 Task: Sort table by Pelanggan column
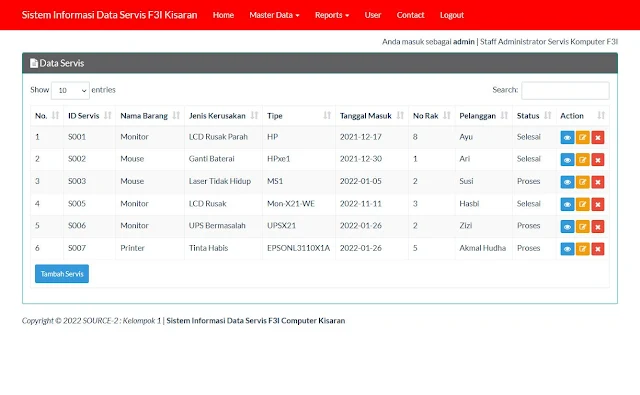point(484,116)
